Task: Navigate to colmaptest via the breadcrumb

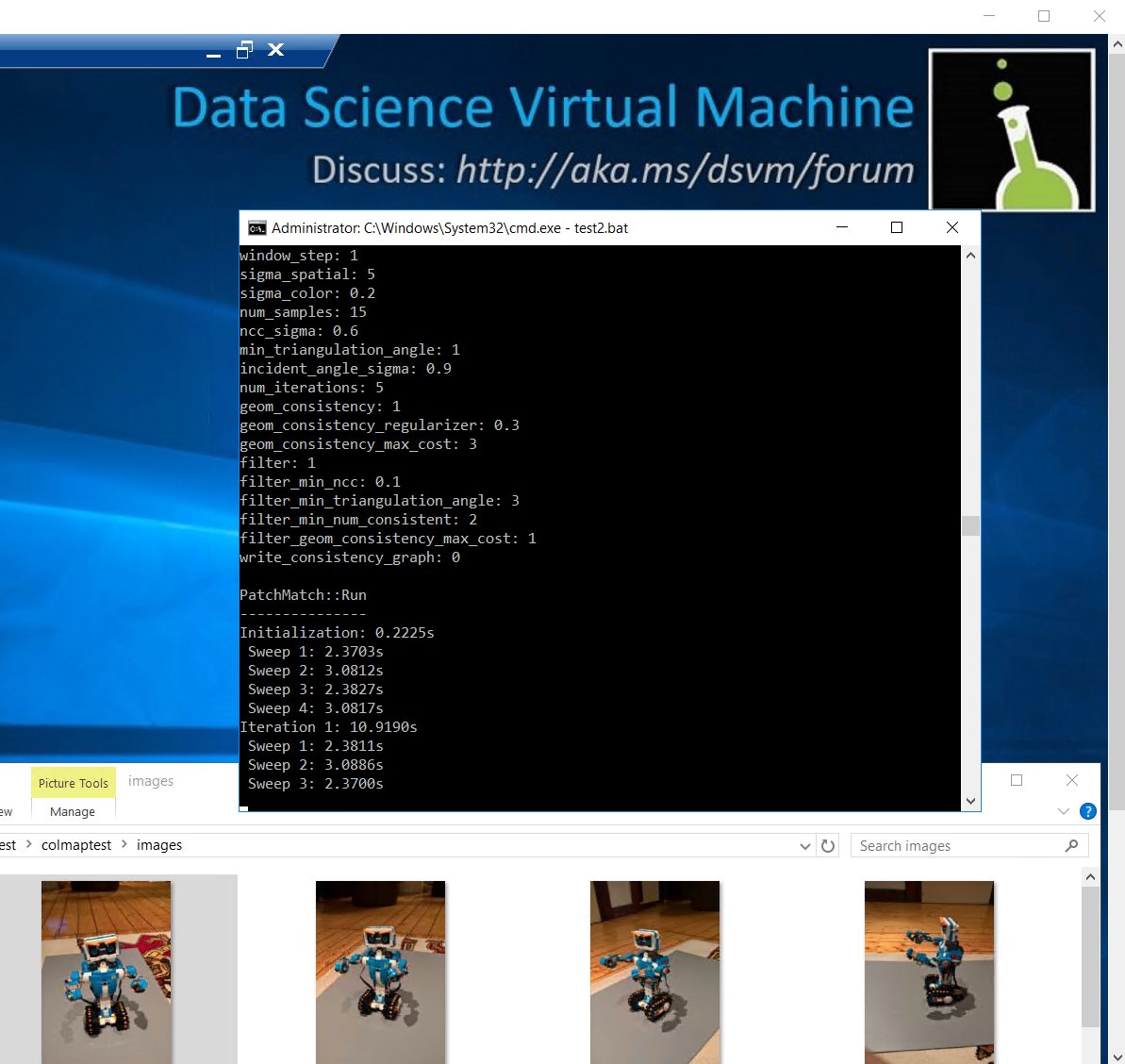Action: (x=75, y=845)
